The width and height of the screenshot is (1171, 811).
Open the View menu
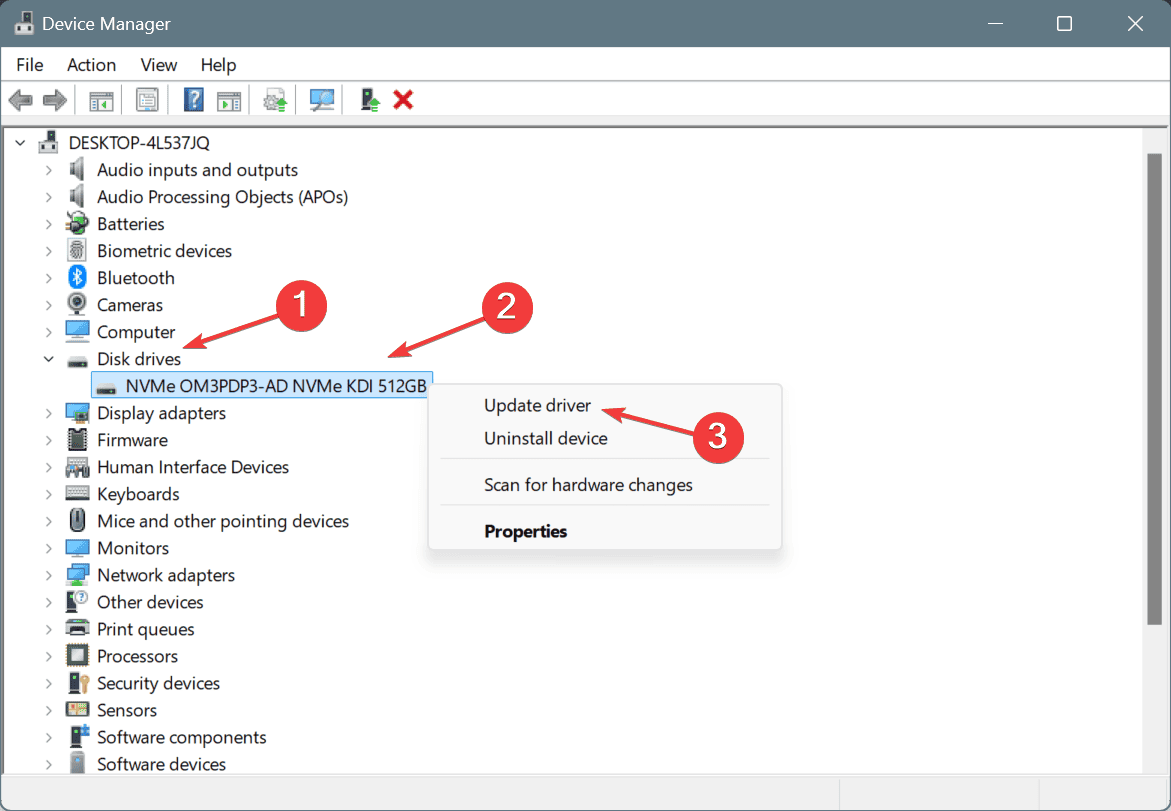pos(158,64)
